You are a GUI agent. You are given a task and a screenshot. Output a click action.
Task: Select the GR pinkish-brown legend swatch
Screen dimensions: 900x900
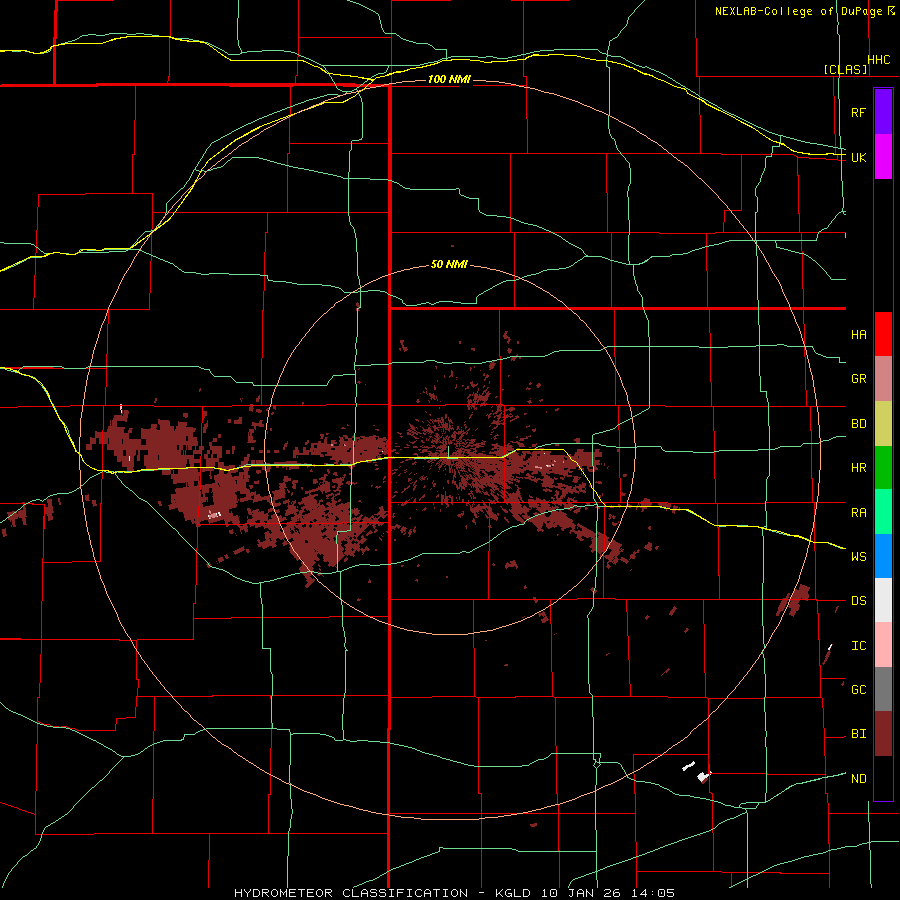[x=883, y=379]
